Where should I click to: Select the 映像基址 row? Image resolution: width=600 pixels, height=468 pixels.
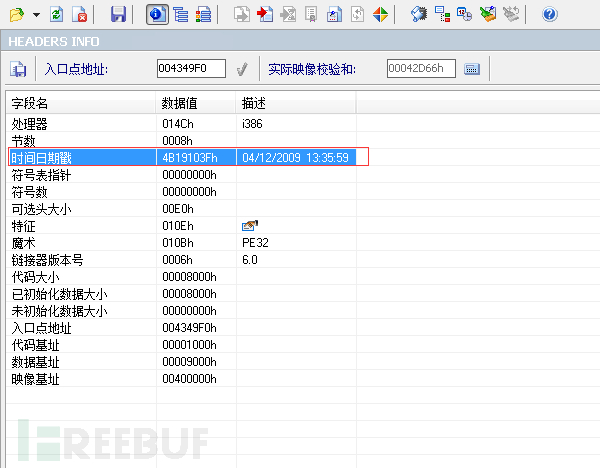(x=181, y=379)
